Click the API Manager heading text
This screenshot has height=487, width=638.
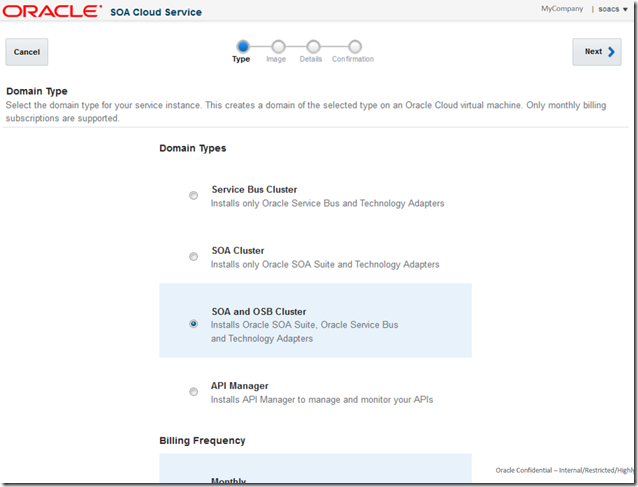pos(240,386)
